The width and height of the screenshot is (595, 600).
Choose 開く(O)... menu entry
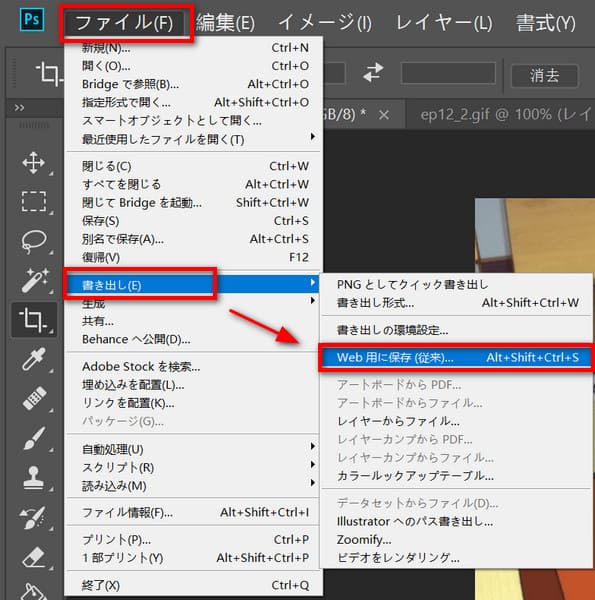(x=195, y=66)
